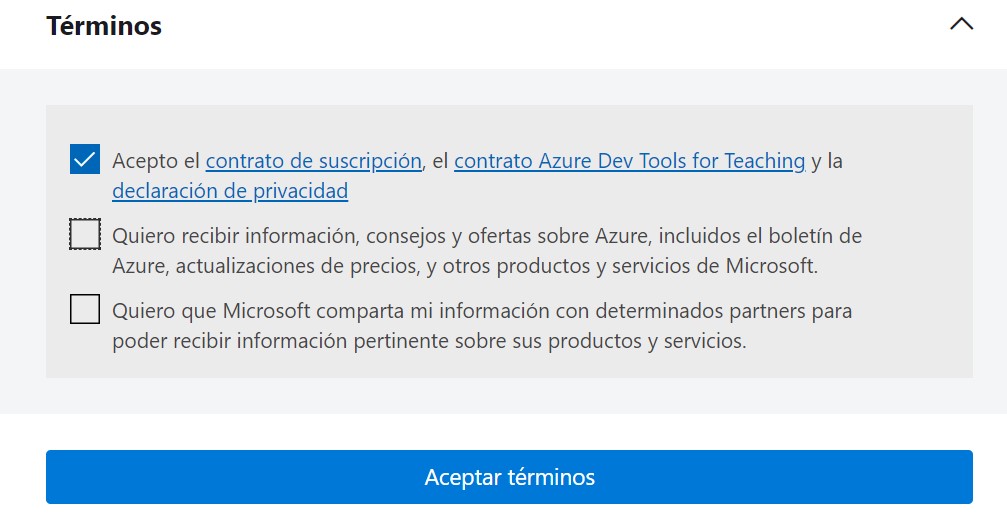This screenshot has width=1007, height=517.
Task: Uncheck the blue contract acceptance checkbox
Action: tap(85, 159)
